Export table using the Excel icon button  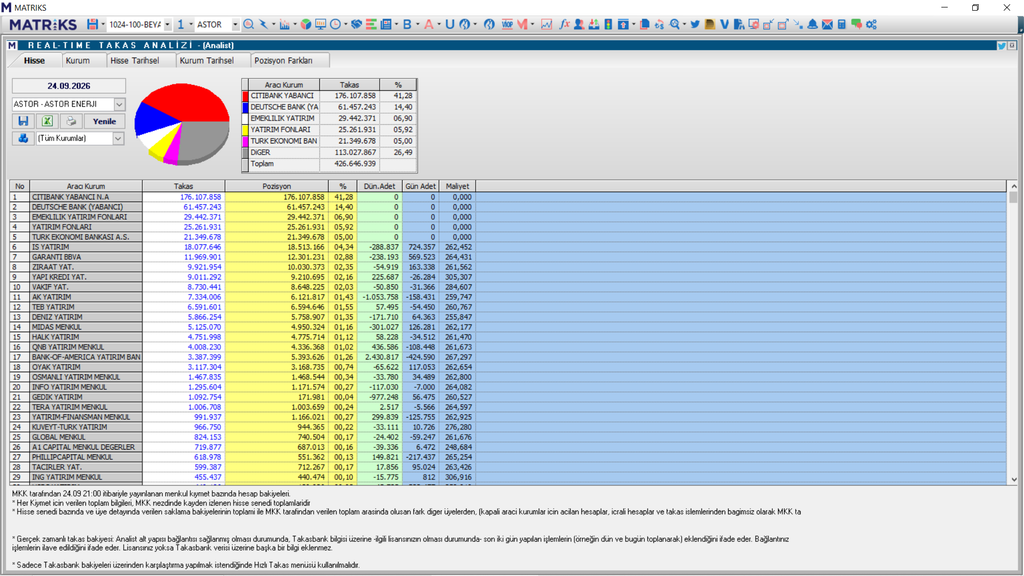tap(47, 121)
